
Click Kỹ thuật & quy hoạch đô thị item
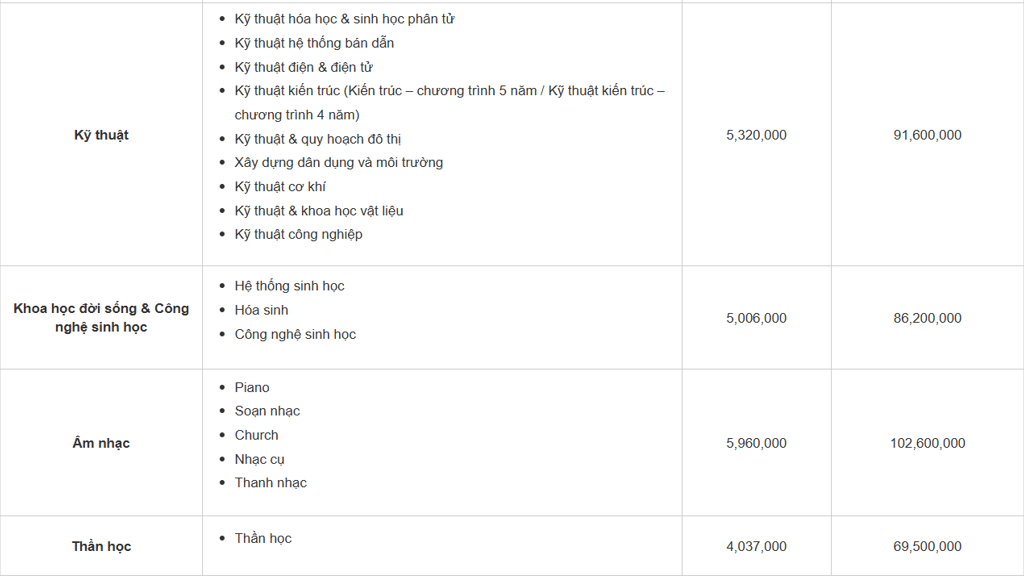click(x=318, y=139)
